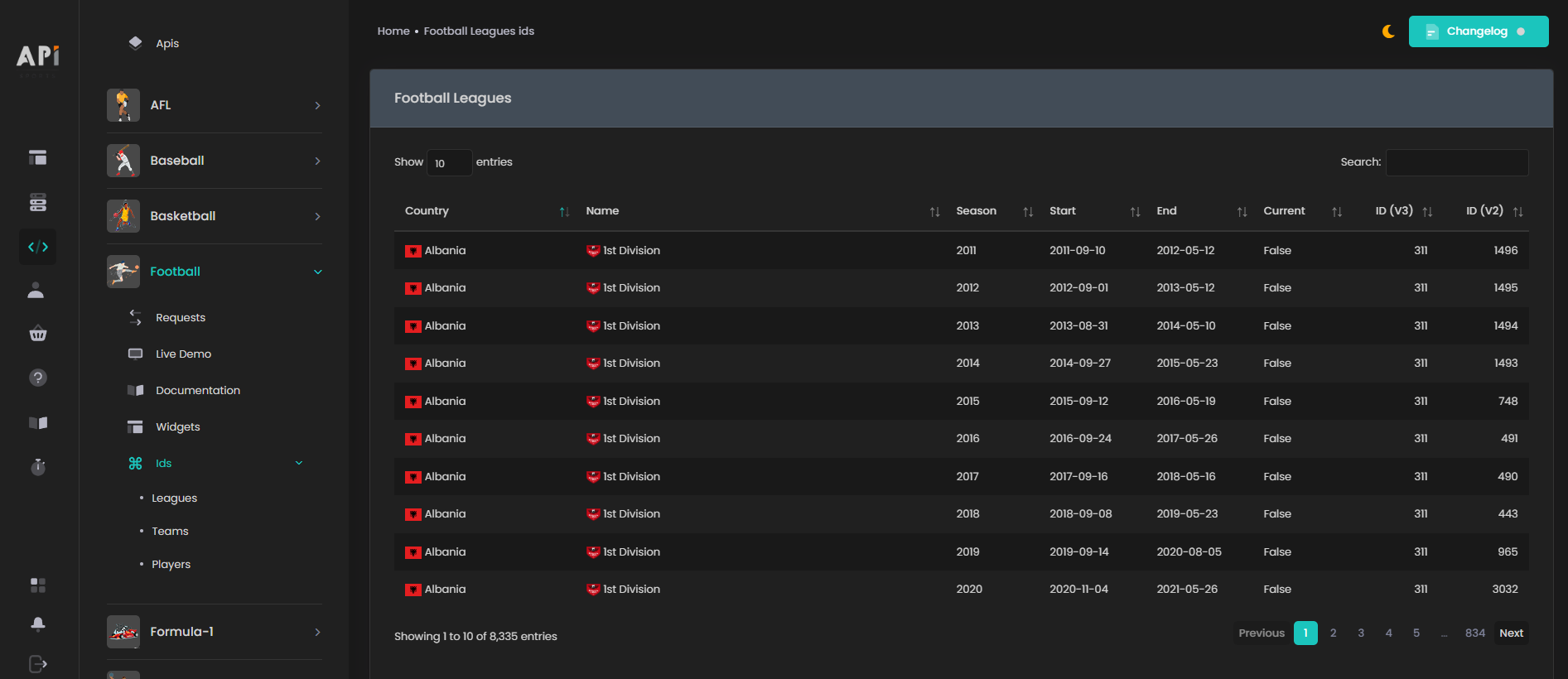
Task: Click the AFL sport thumbnail
Action: [123, 105]
